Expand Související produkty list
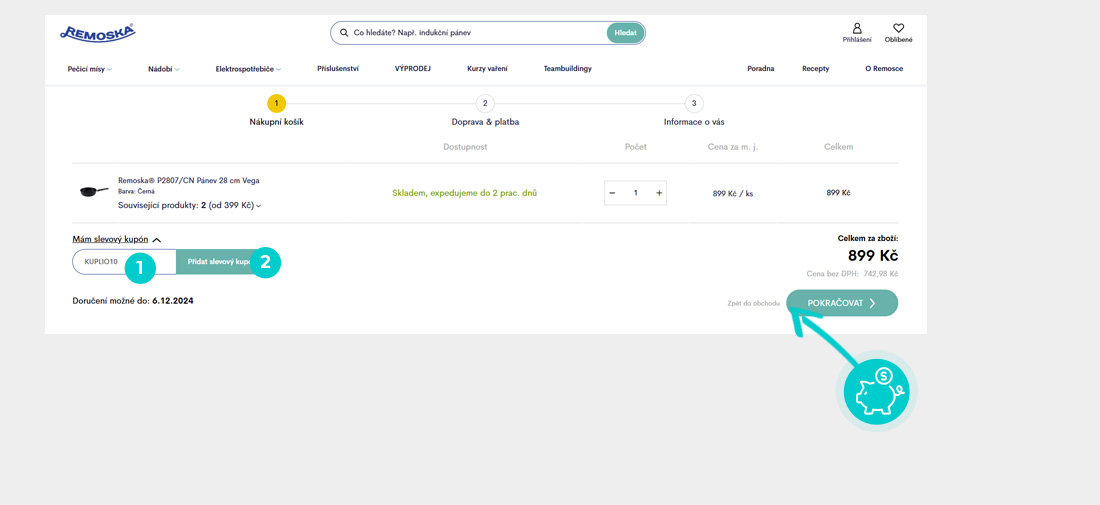 (189, 206)
